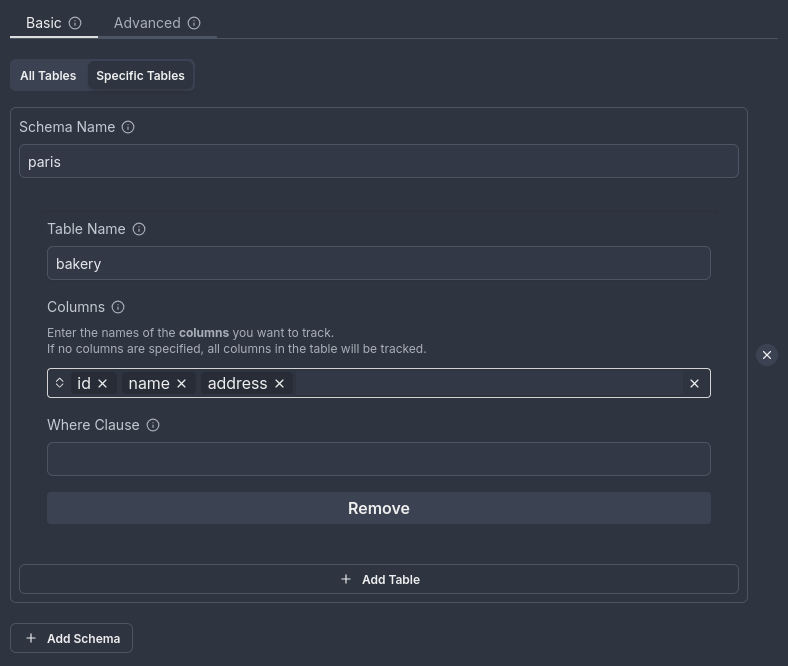Viewport: 788px width, 666px height.
Task: Click the Columns info icon
Action: [118, 307]
